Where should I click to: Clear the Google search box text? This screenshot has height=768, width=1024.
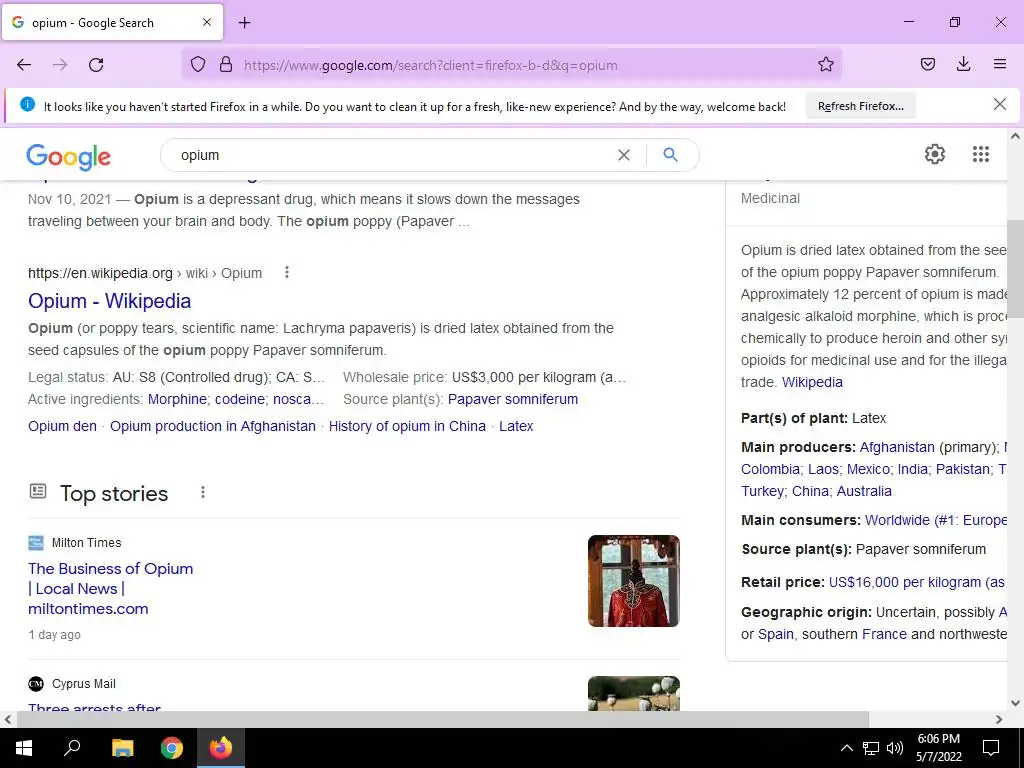624,155
